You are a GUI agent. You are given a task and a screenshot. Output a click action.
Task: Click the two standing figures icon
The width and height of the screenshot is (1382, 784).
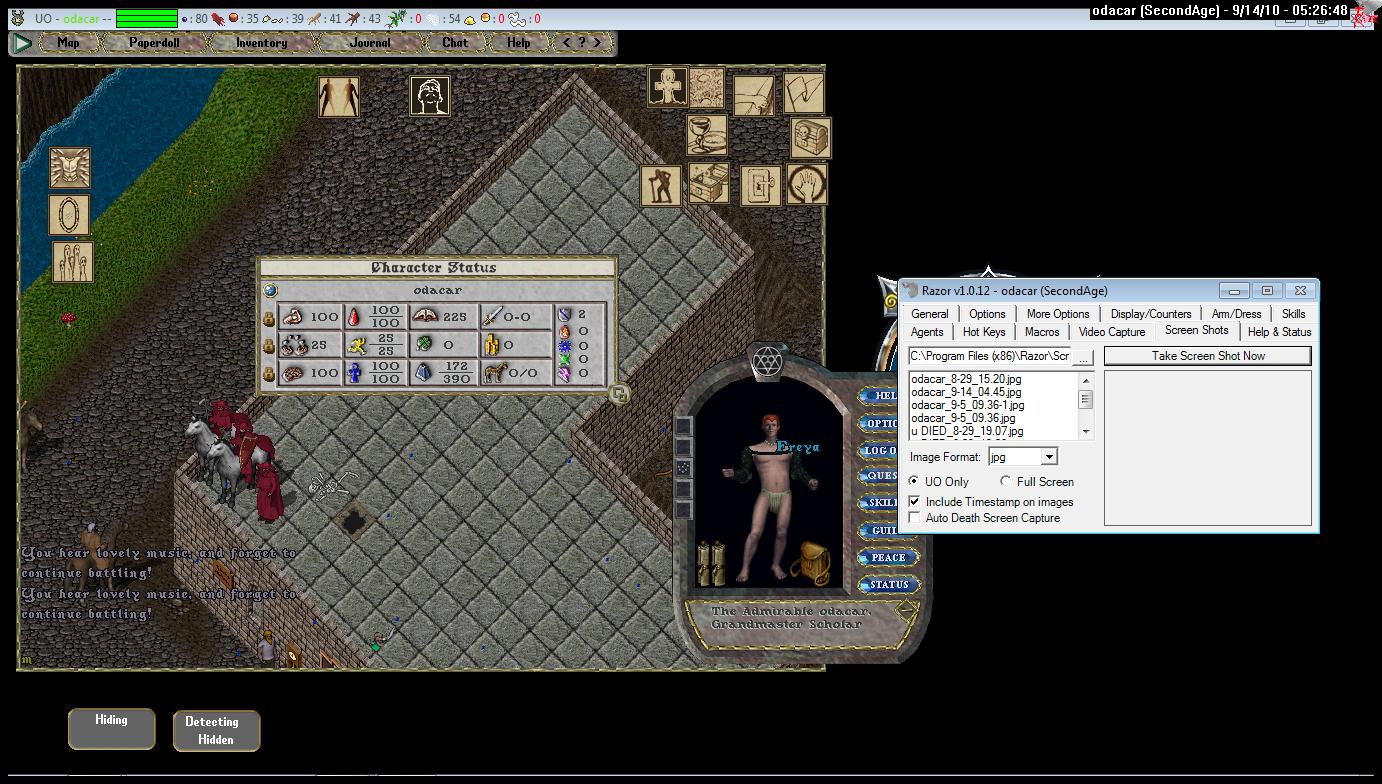click(338, 97)
